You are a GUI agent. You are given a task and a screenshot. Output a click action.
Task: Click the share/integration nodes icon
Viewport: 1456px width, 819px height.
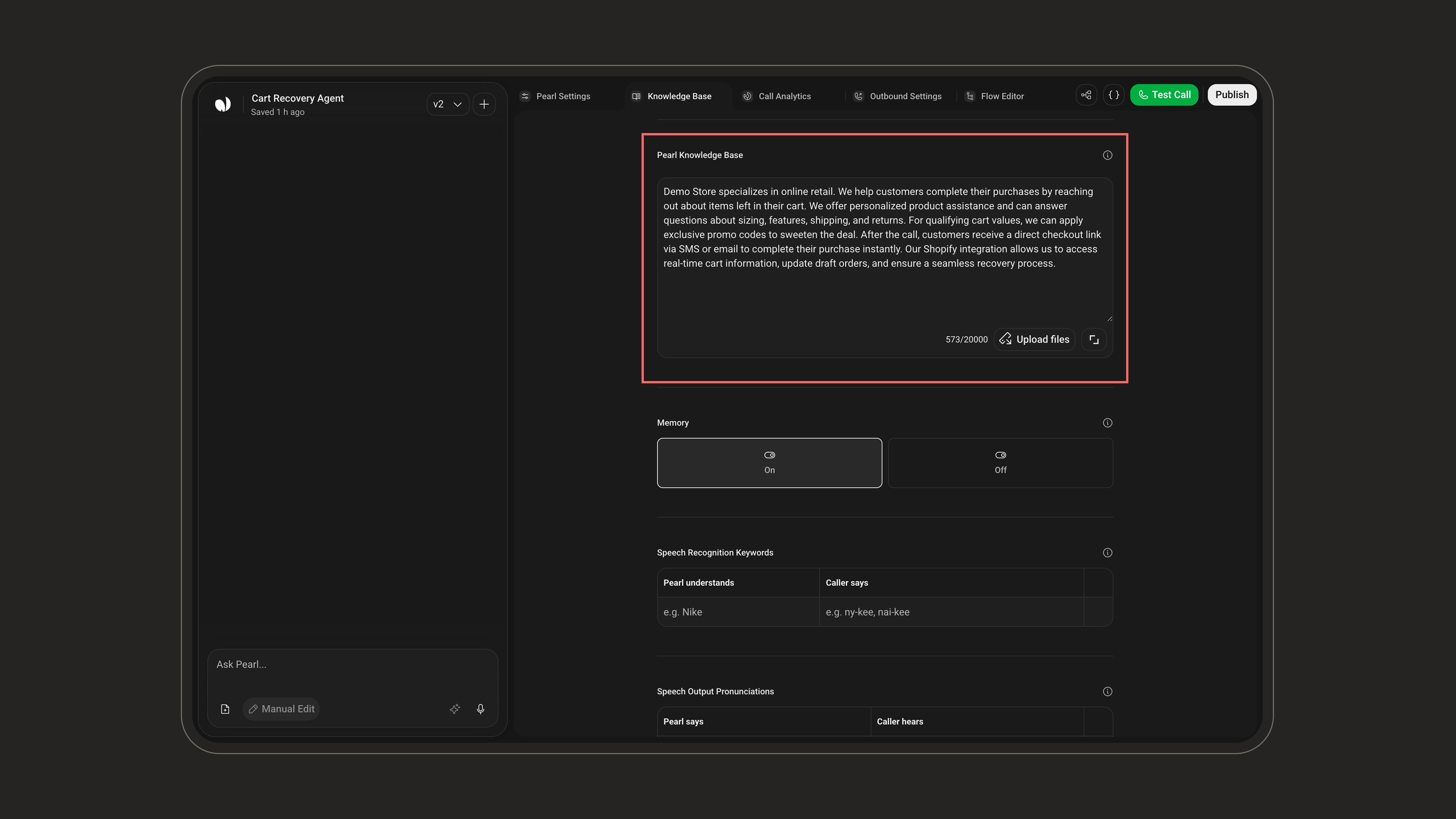click(x=1086, y=95)
